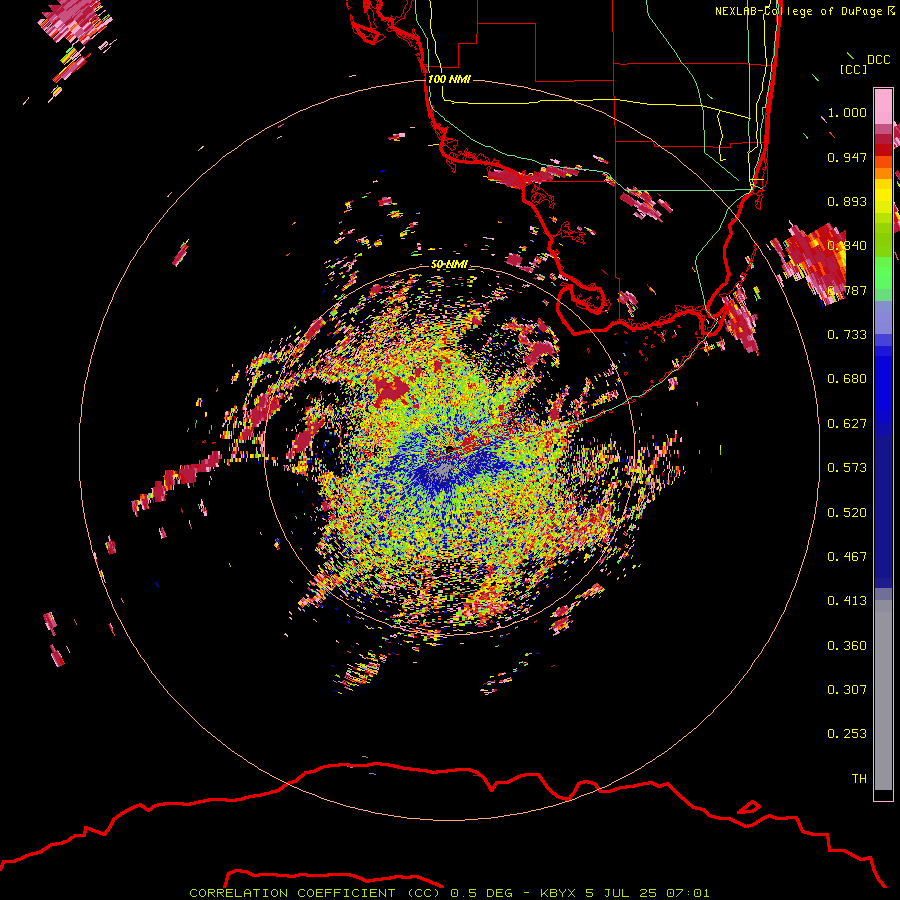Screen dimensions: 900x900
Task: Click the 0.787 color scale value
Action: click(847, 290)
